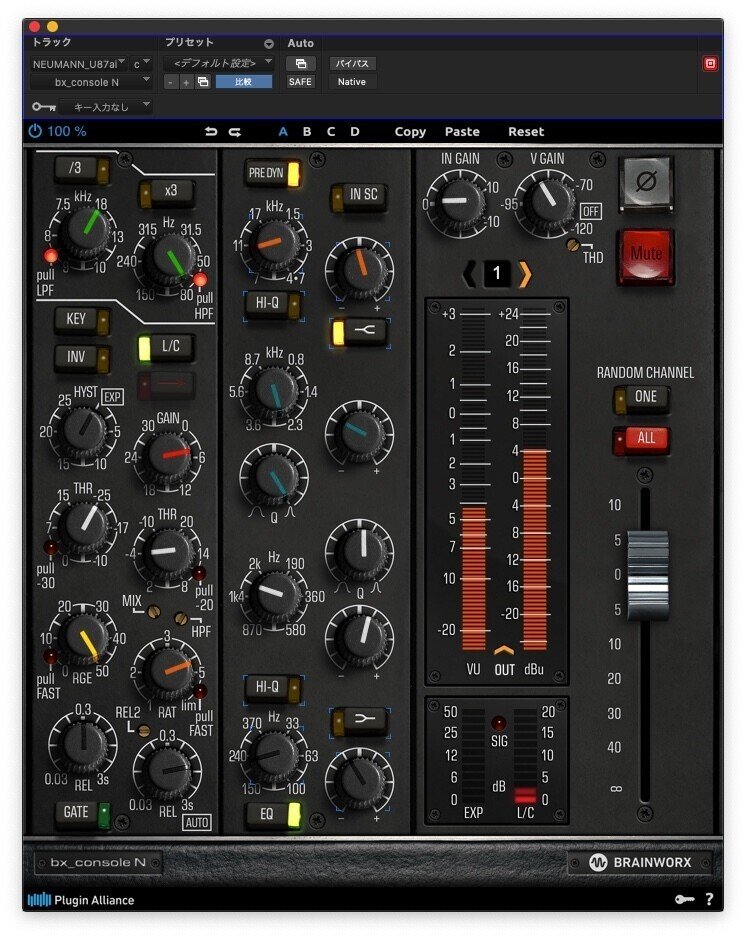Viewport: 746px width, 938px height.
Task: Click the phase invert Ø button
Action: point(646,182)
